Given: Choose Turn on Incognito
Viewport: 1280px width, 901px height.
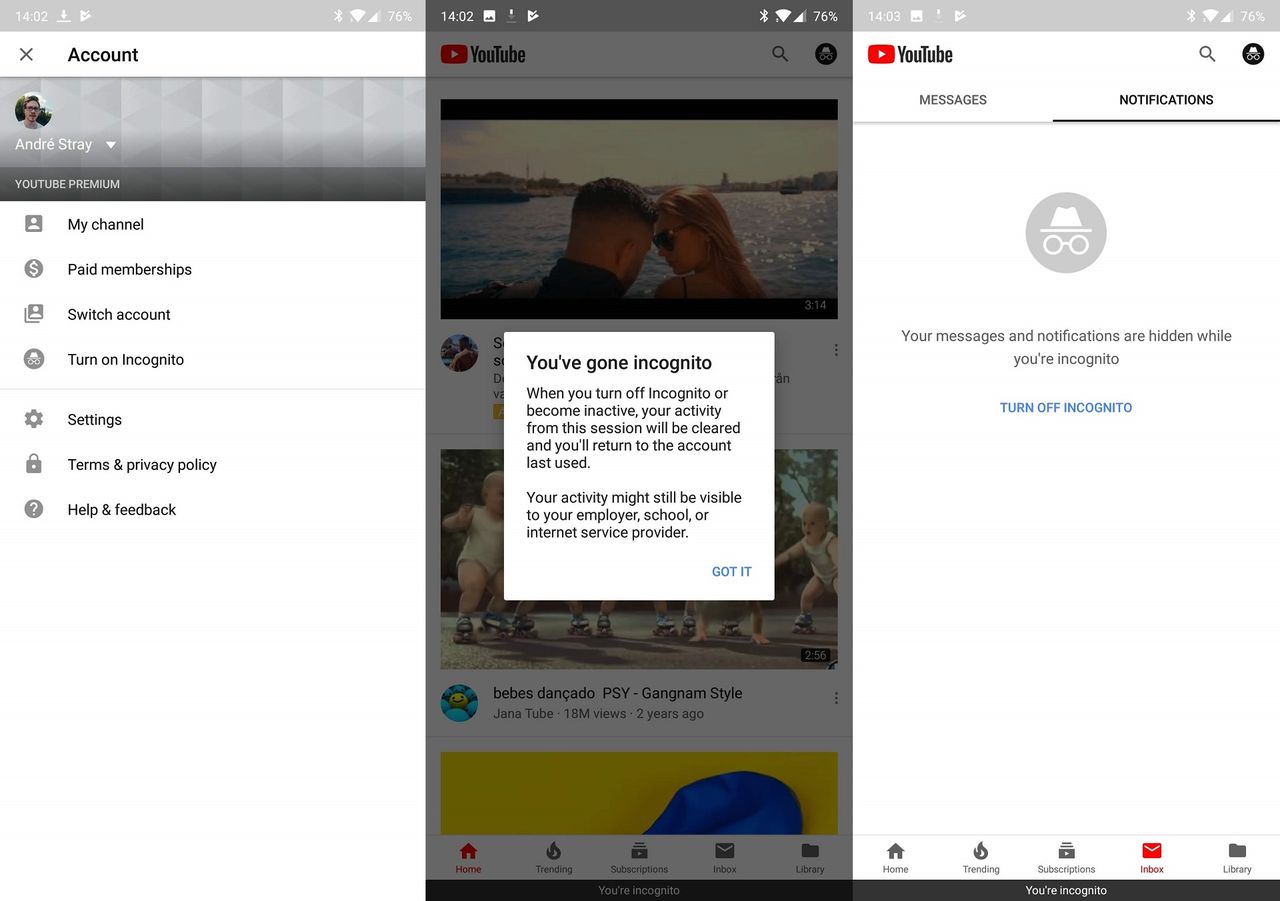Looking at the screenshot, I should (212, 359).
